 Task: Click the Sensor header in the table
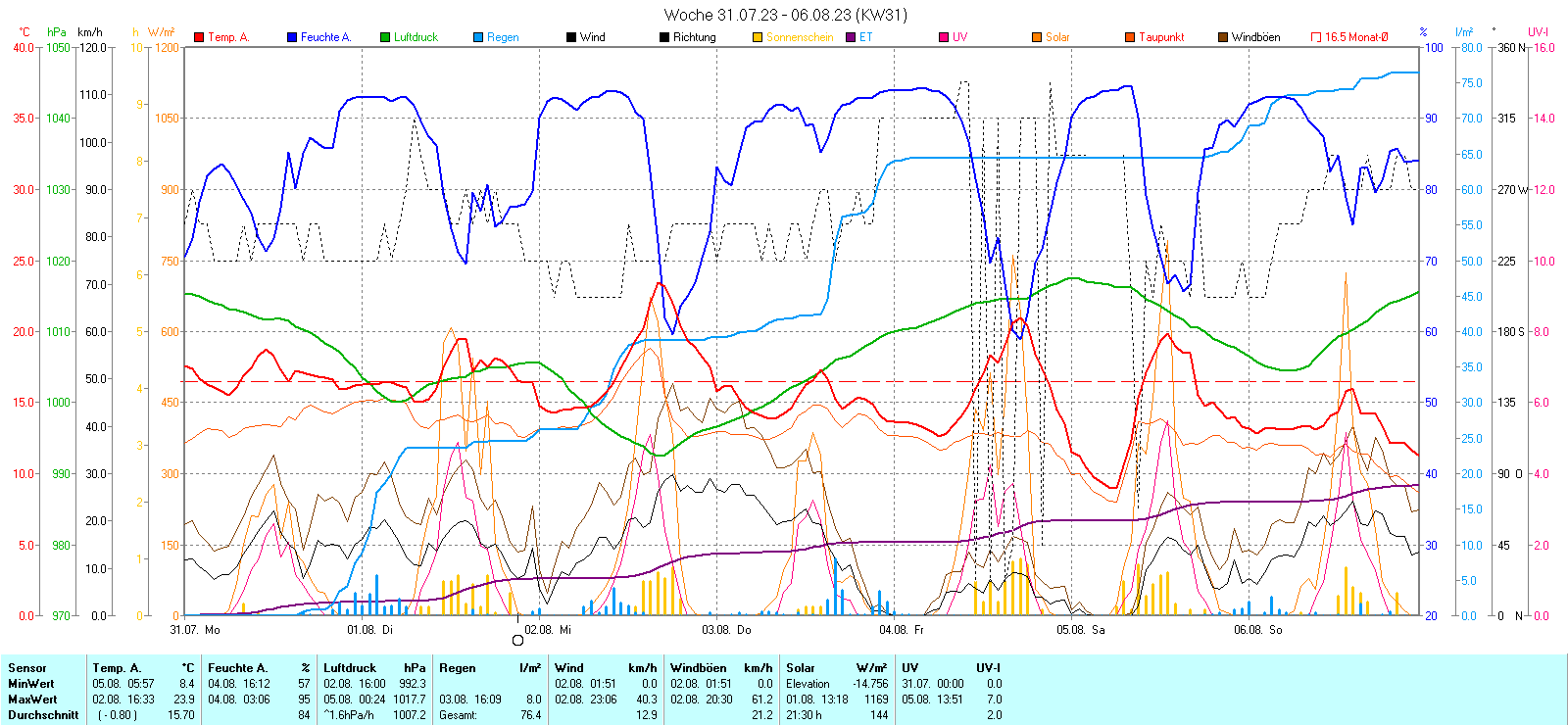click(27, 668)
